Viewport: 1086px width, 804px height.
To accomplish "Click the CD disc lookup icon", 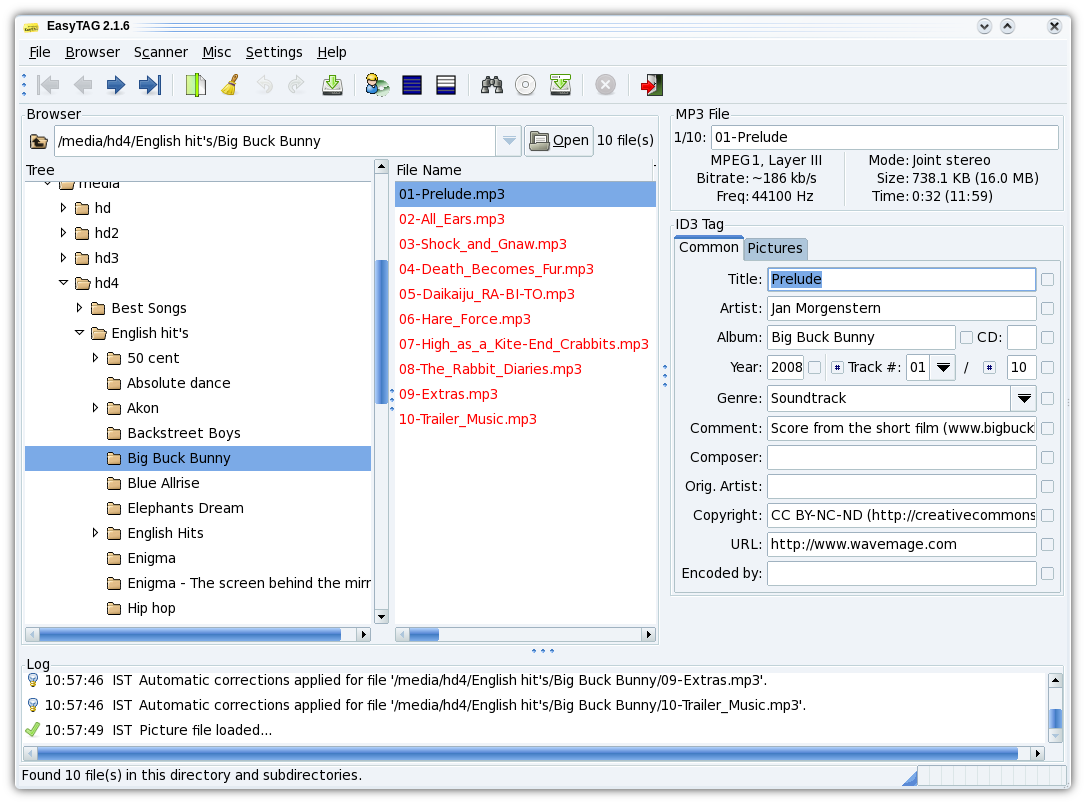I will [526, 85].
